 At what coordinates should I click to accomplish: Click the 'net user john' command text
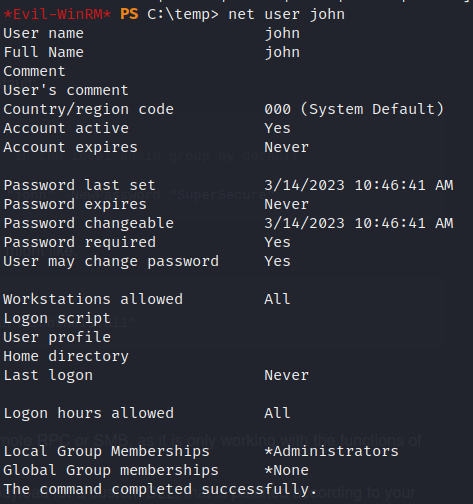(x=286, y=14)
